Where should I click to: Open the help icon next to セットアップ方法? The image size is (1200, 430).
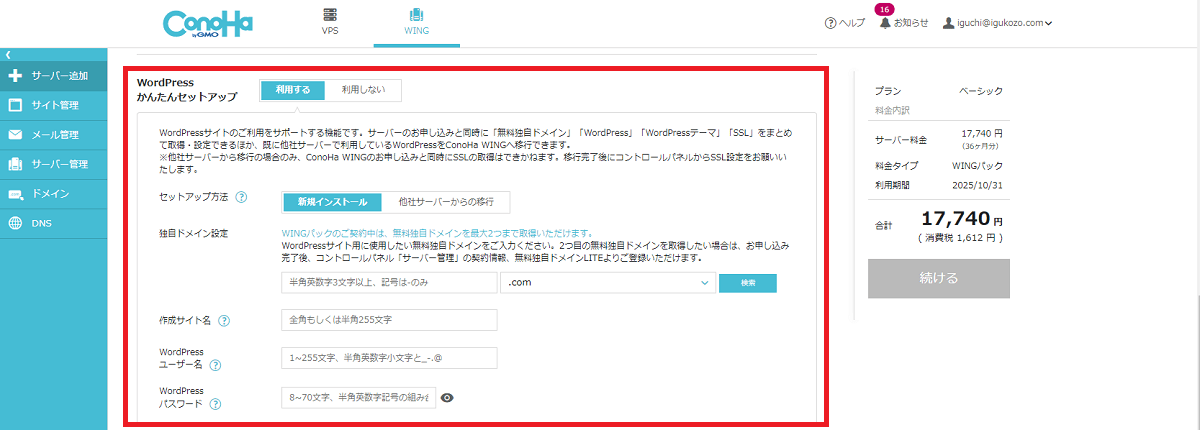(241, 198)
